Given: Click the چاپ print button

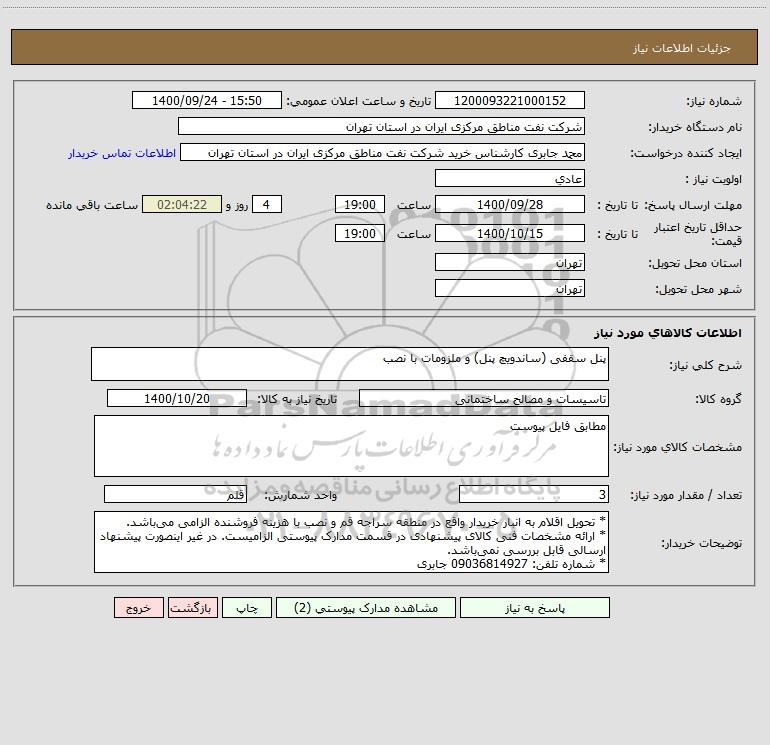Looking at the screenshot, I should (247, 607).
